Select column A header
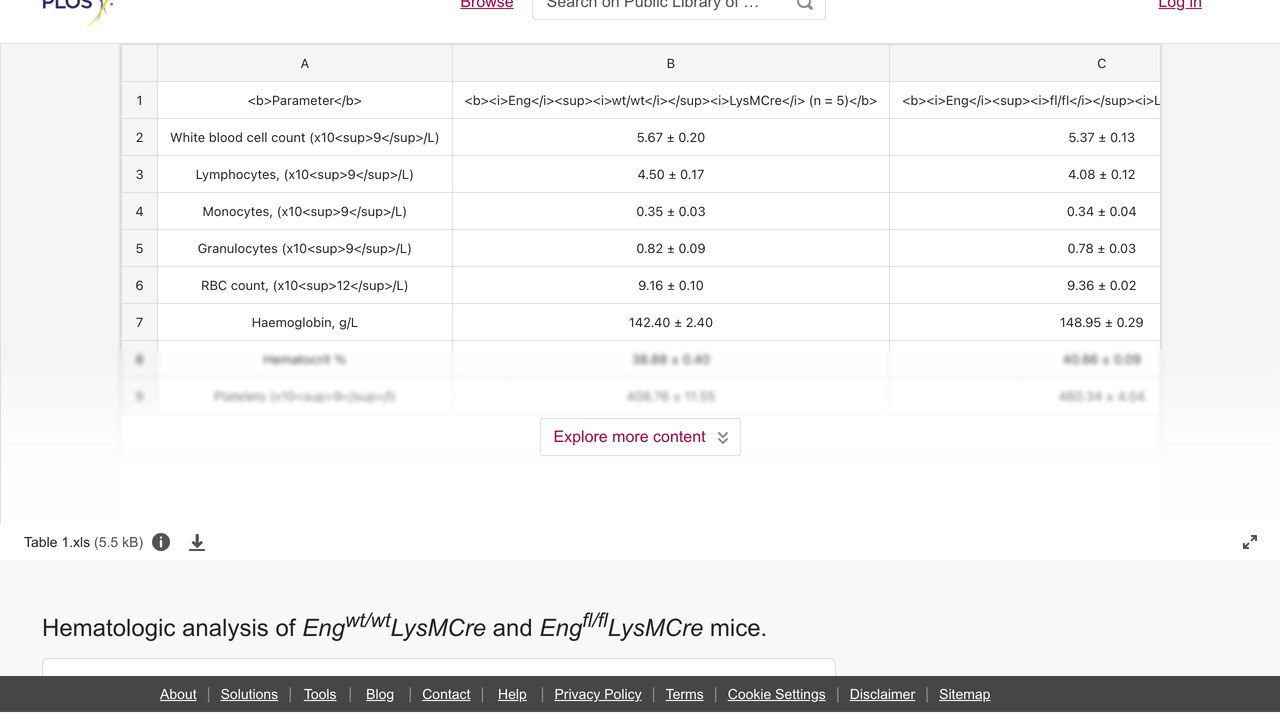Image resolution: width=1280 pixels, height=720 pixels. tap(305, 63)
